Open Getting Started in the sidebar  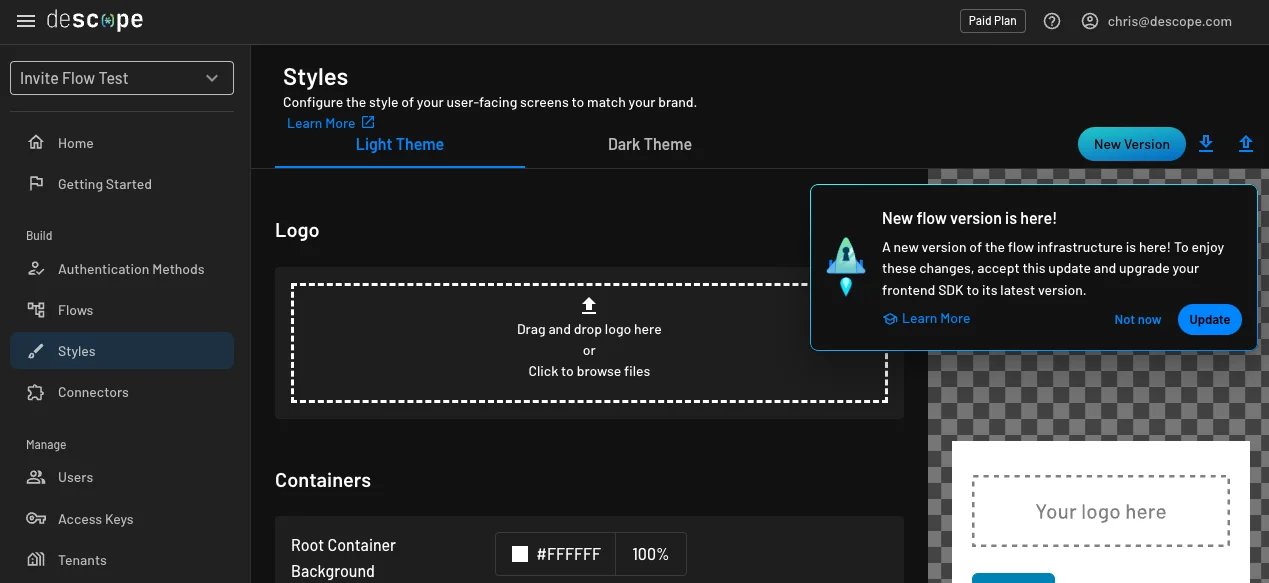[x=122, y=184]
